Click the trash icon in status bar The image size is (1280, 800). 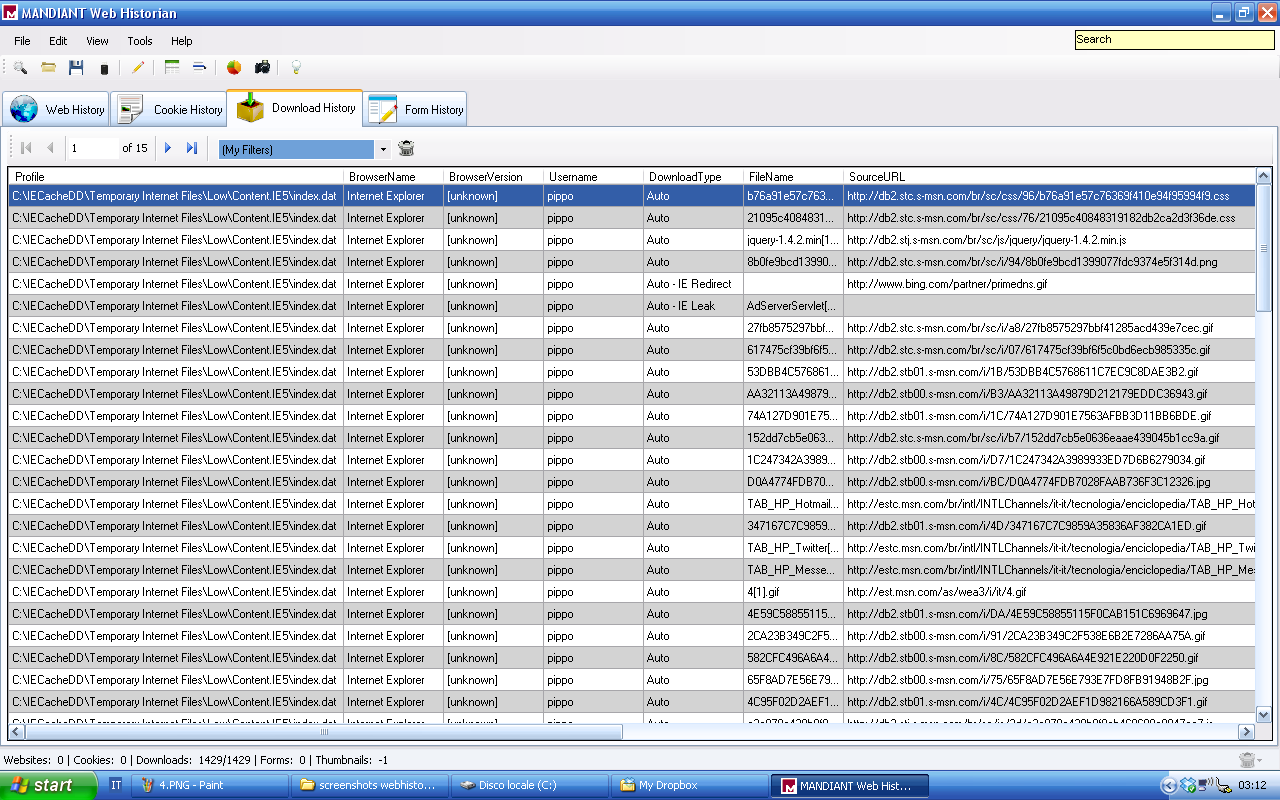pyautogui.click(x=1246, y=760)
